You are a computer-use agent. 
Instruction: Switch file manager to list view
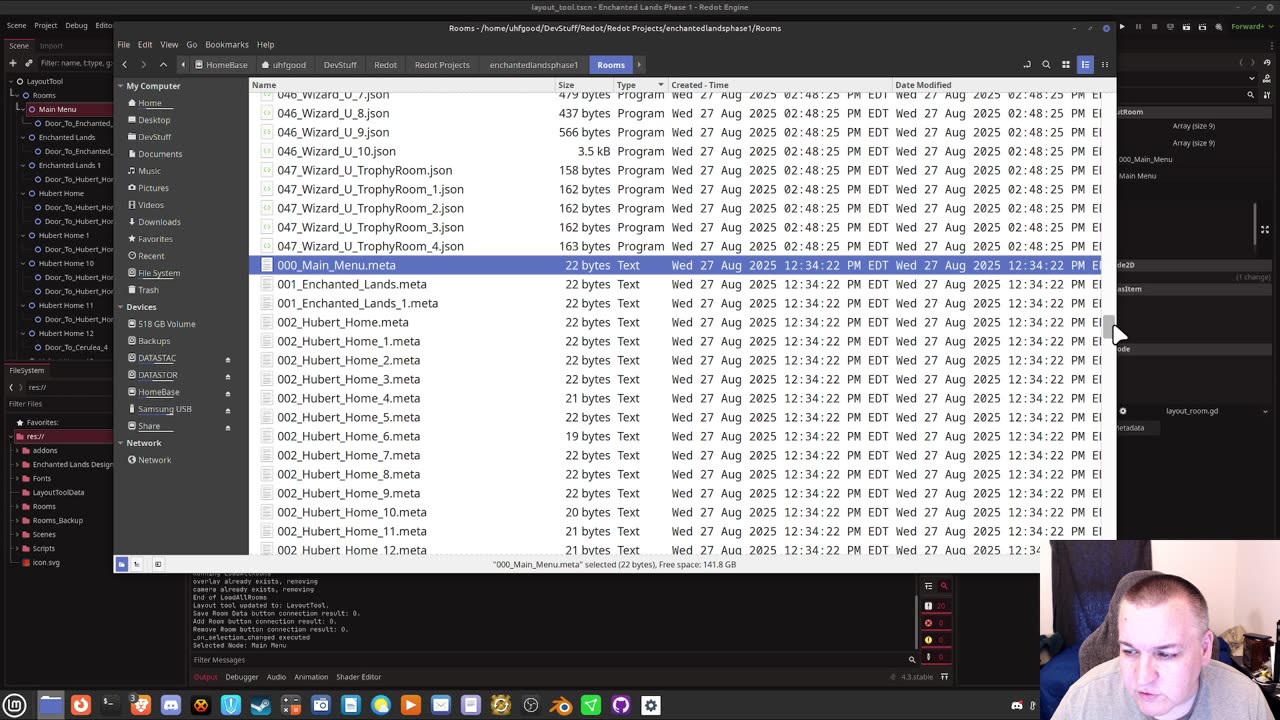(1085, 65)
